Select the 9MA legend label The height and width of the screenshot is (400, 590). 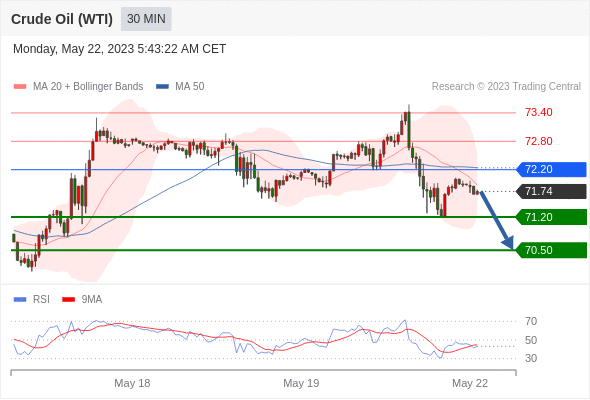pos(92,300)
